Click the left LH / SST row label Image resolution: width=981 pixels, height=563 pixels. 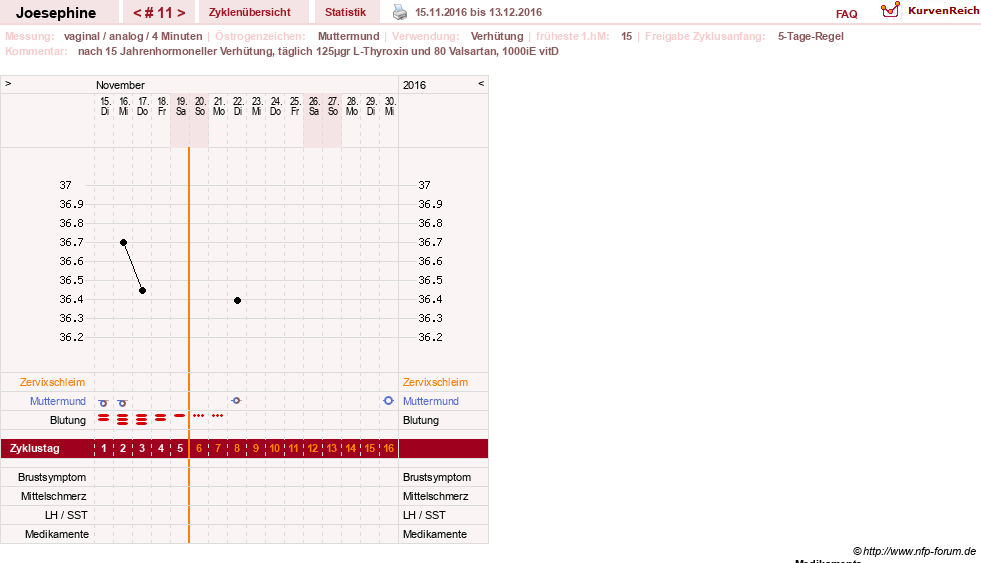66,515
